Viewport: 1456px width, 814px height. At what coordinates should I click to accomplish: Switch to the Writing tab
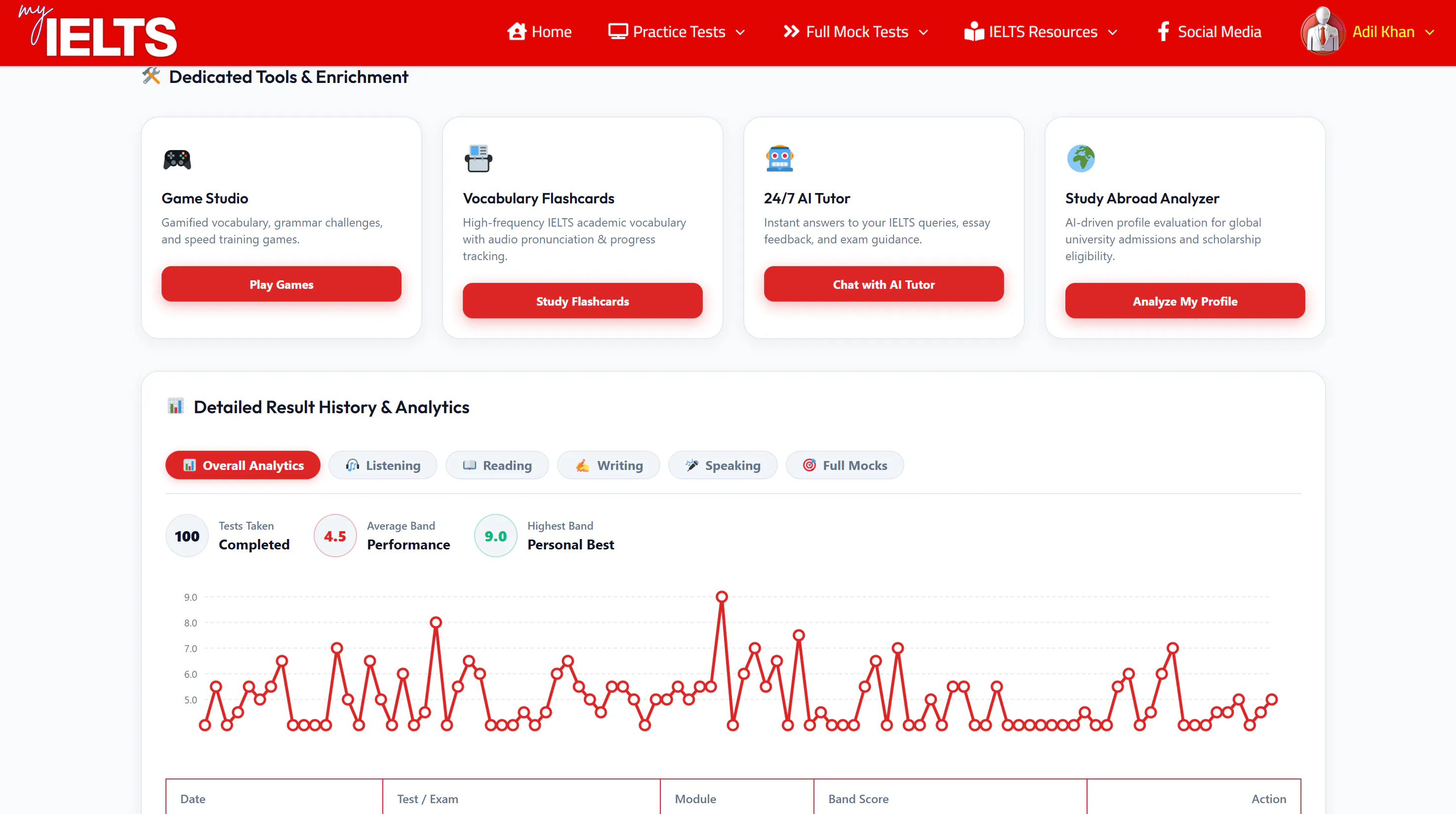click(609, 465)
